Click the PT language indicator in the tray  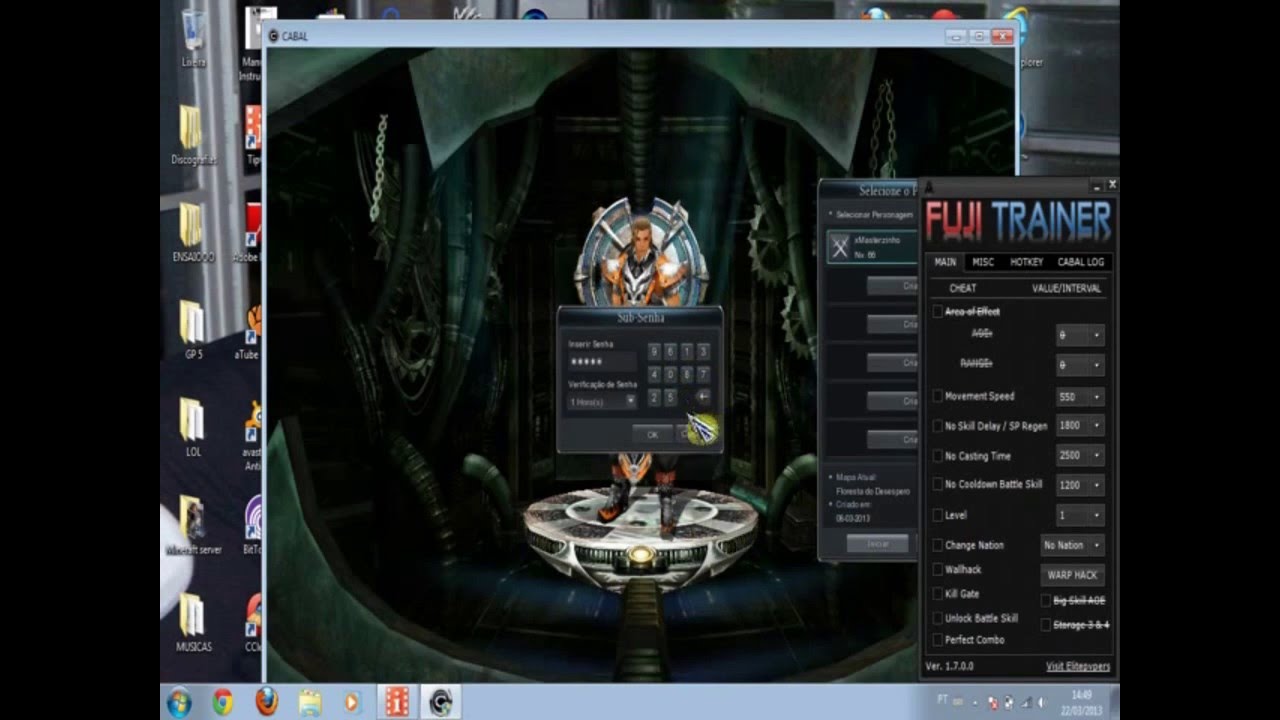pos(943,700)
